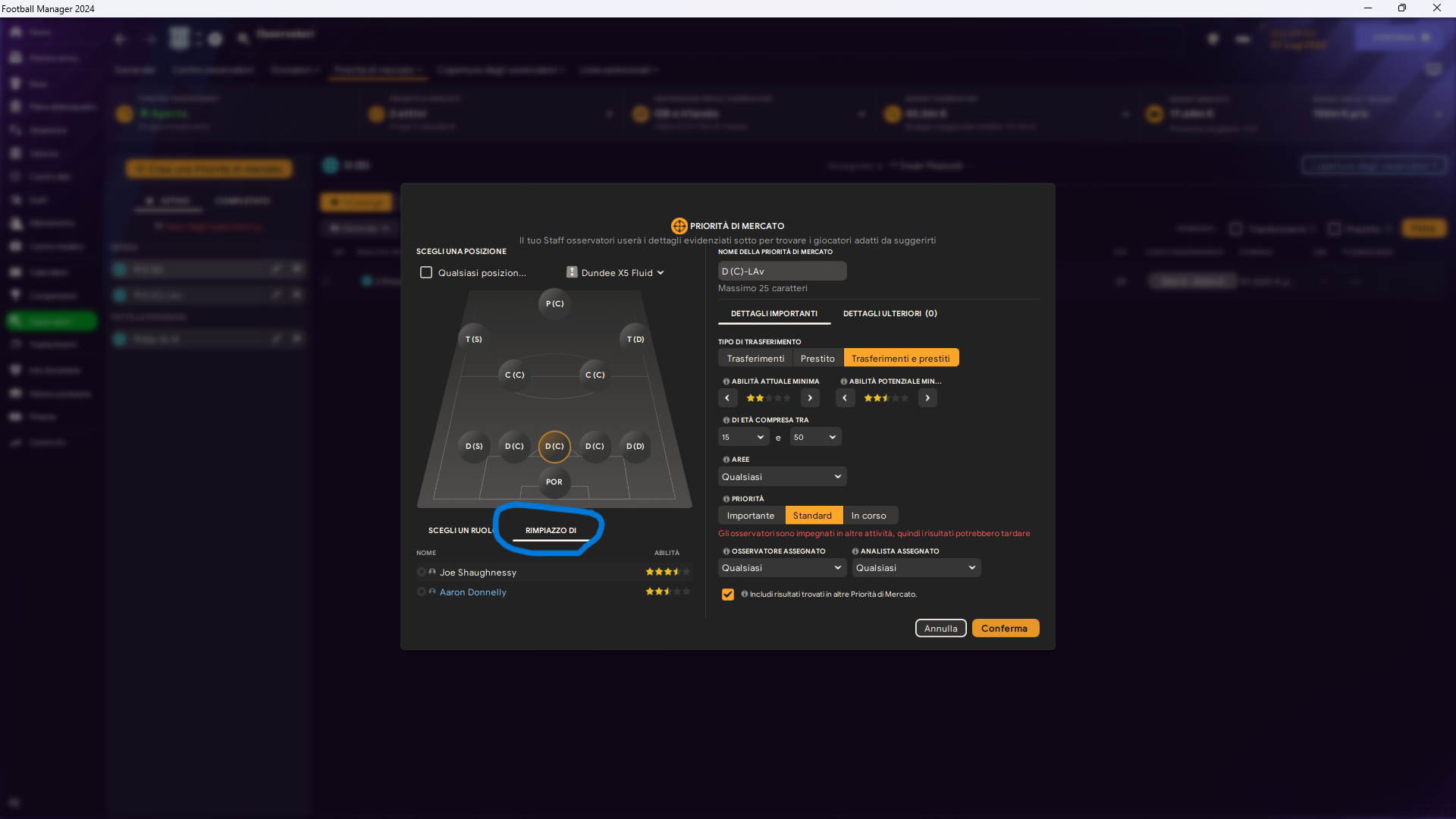Open the Dundee X5 Fluid tactic dropdown

click(x=616, y=272)
